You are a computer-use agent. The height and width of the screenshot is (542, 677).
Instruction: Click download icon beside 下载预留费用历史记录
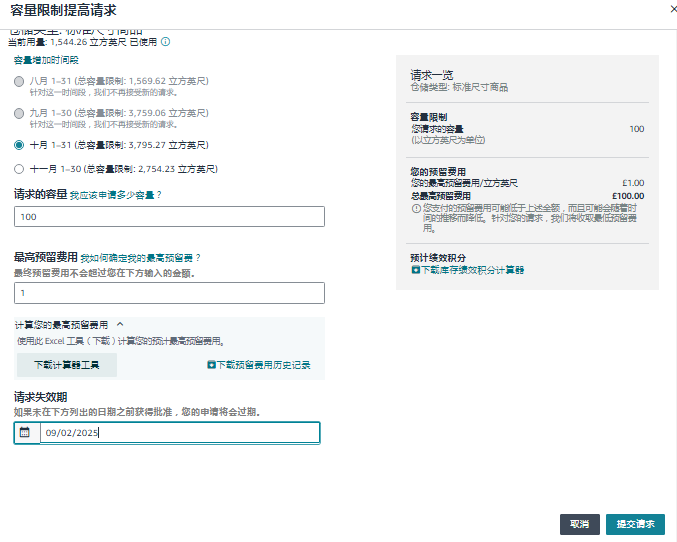coord(211,365)
